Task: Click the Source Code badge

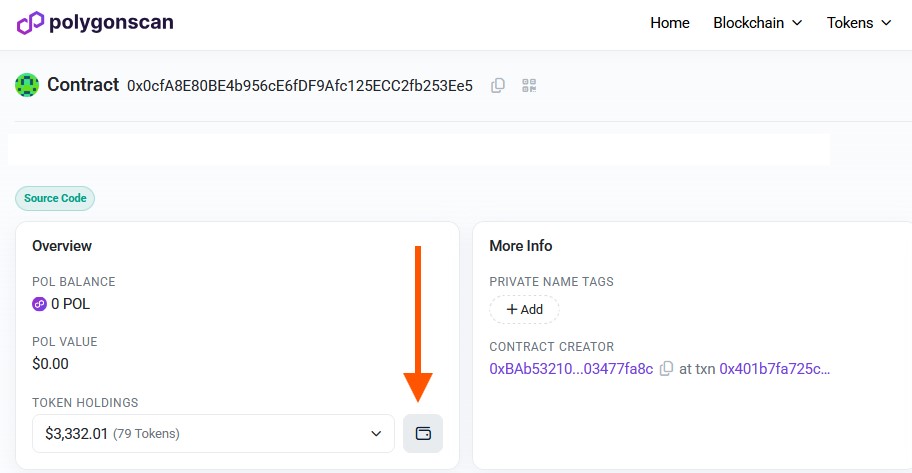Action: pyautogui.click(x=55, y=198)
